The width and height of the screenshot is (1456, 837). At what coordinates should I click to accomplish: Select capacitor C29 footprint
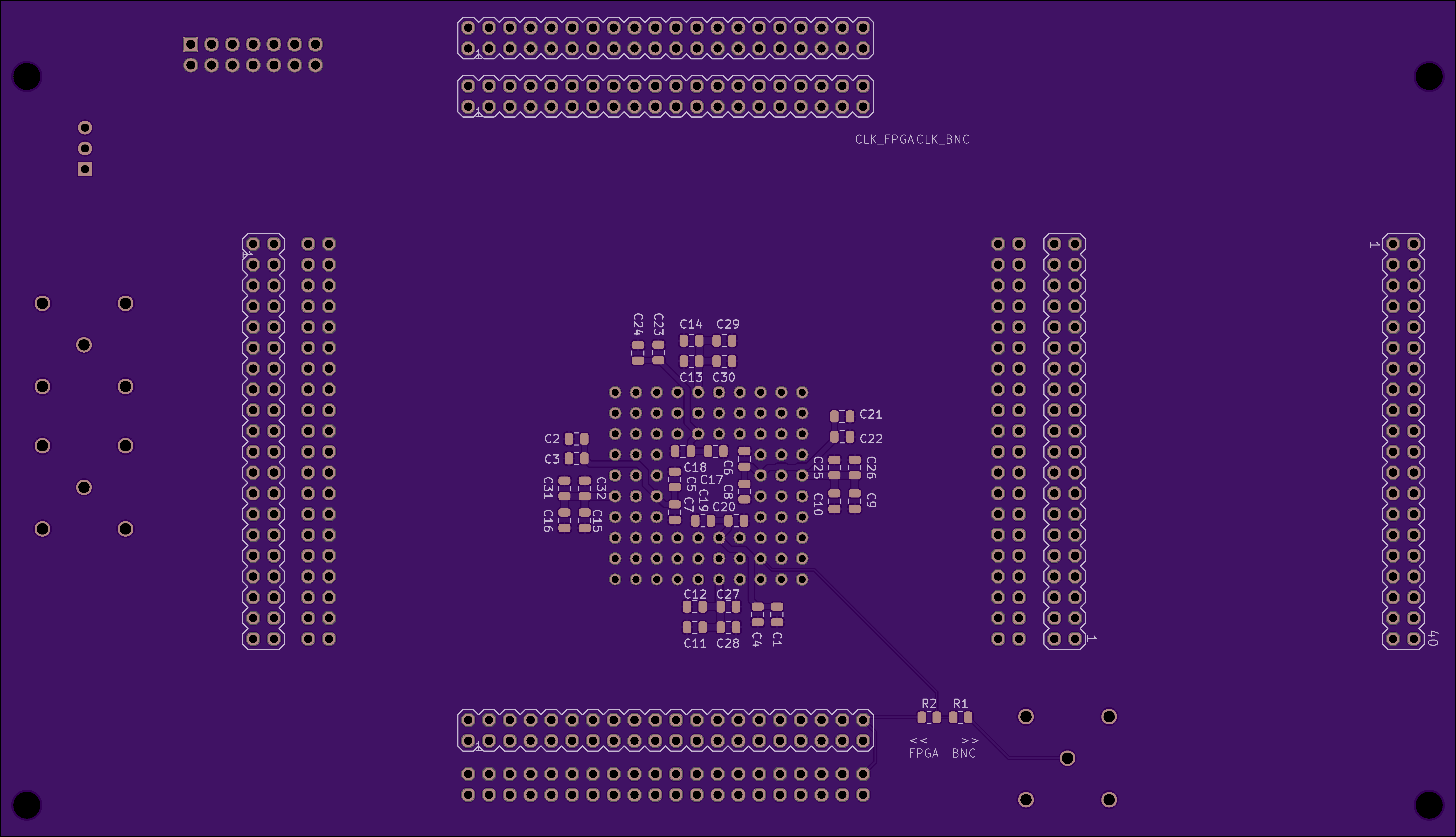pyautogui.click(x=724, y=341)
